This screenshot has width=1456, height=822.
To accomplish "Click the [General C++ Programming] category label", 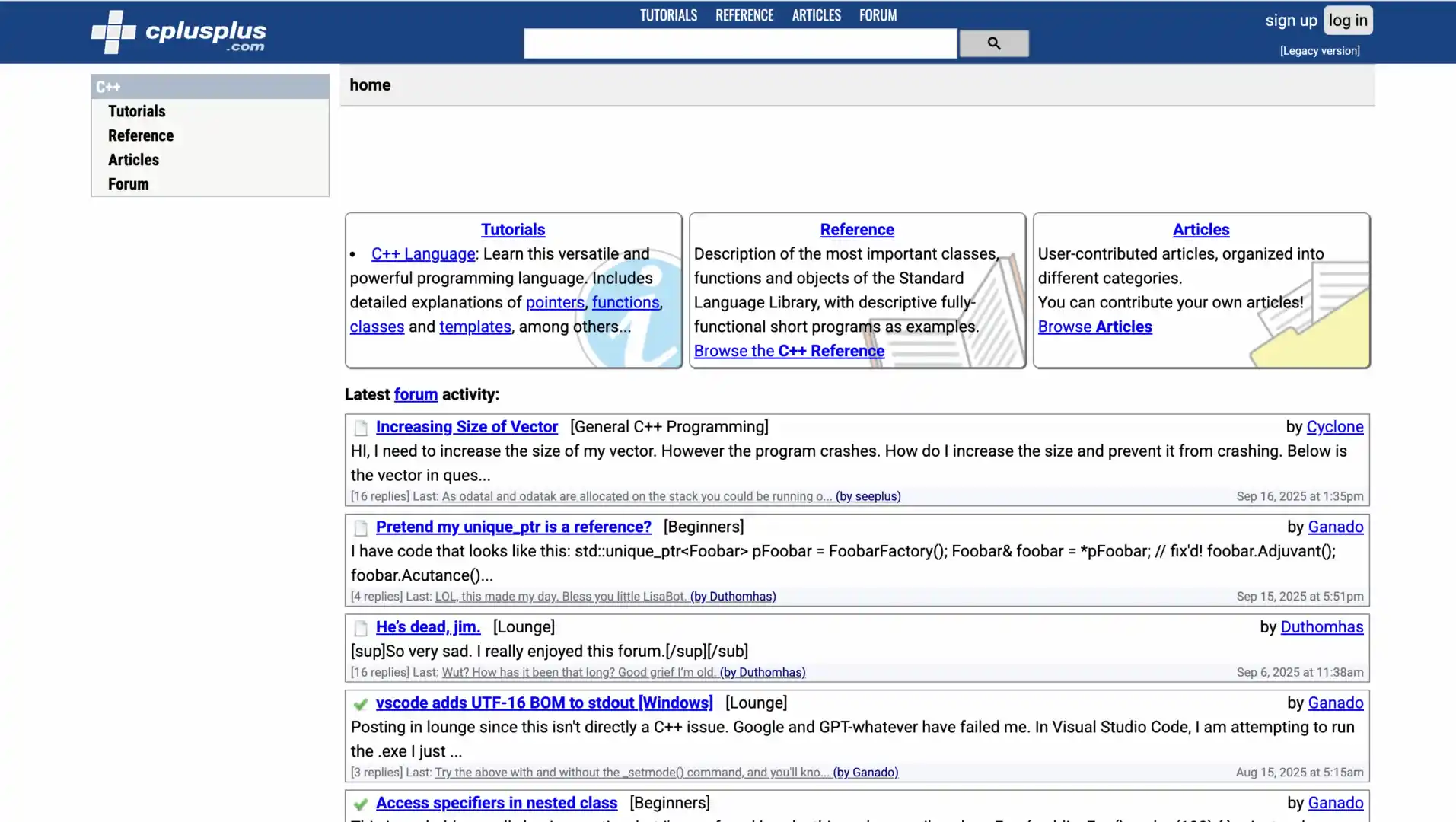I will (x=669, y=428).
